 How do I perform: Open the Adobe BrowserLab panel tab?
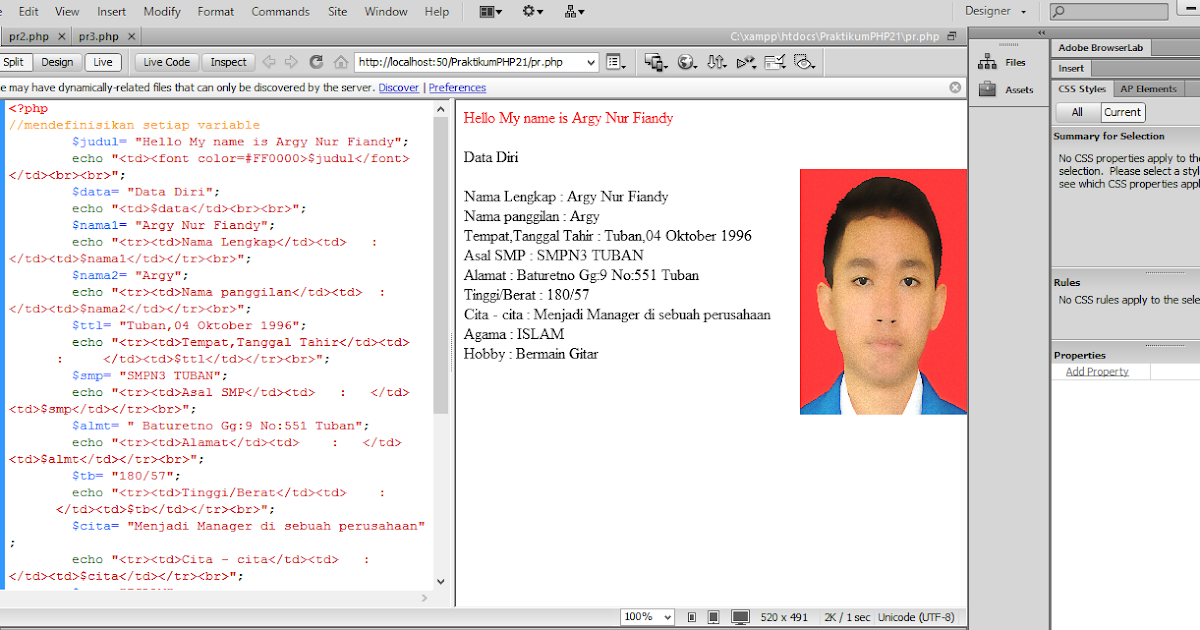click(1101, 47)
